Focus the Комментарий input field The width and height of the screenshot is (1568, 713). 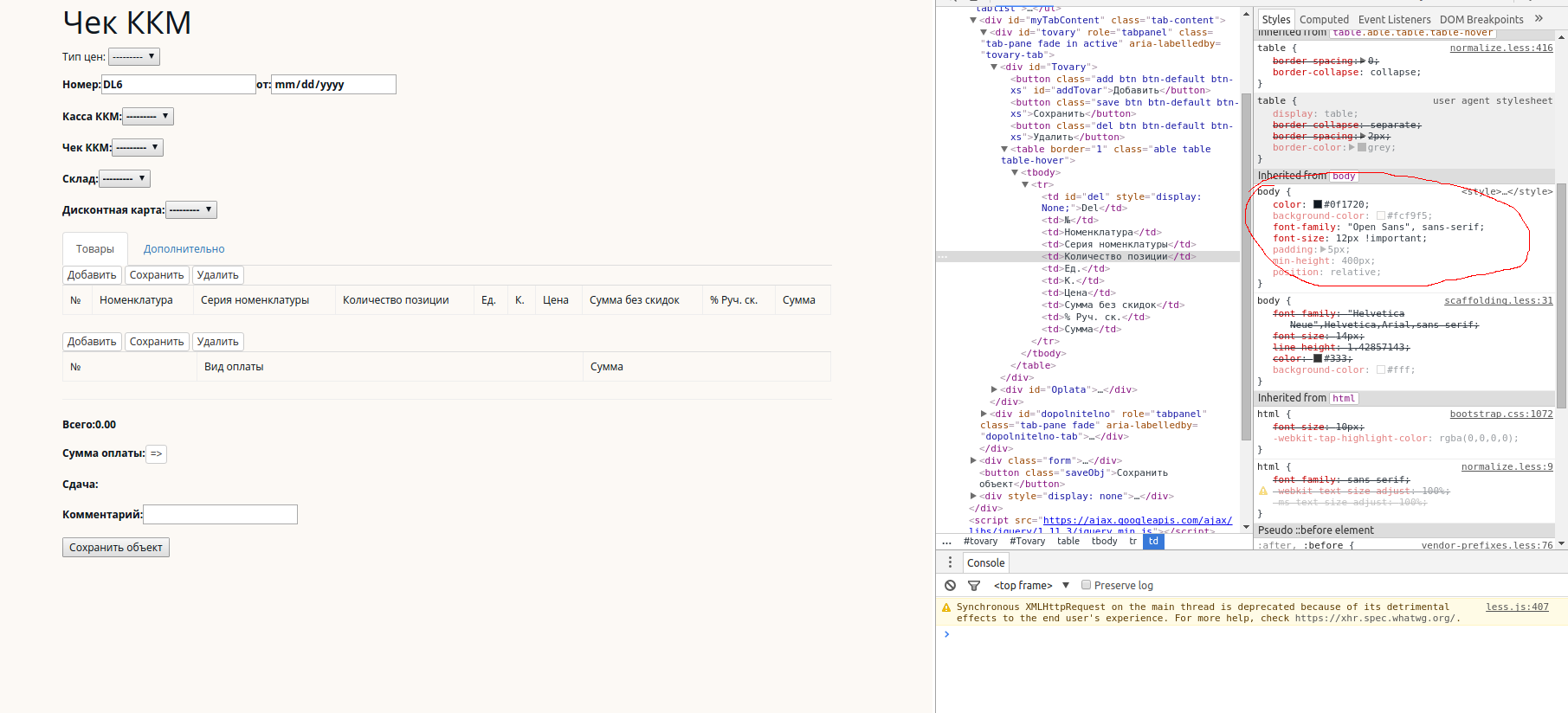coord(220,515)
